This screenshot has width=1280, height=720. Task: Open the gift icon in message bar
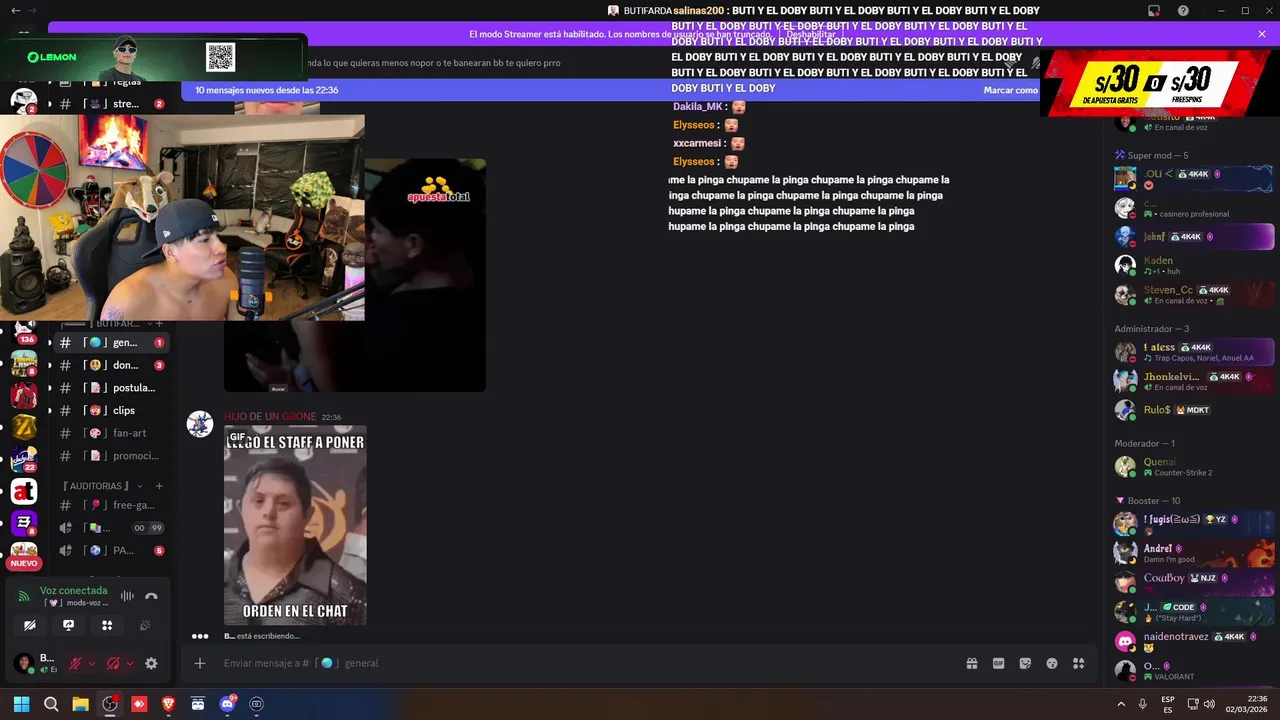(x=971, y=663)
